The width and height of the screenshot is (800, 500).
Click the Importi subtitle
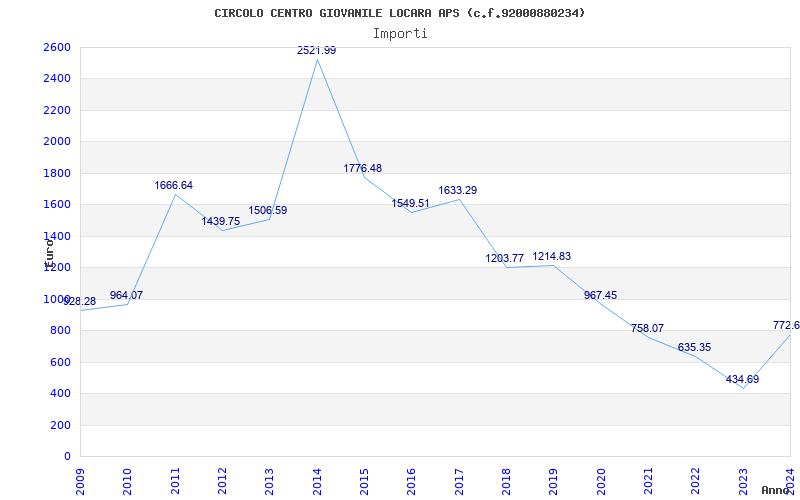400,34
